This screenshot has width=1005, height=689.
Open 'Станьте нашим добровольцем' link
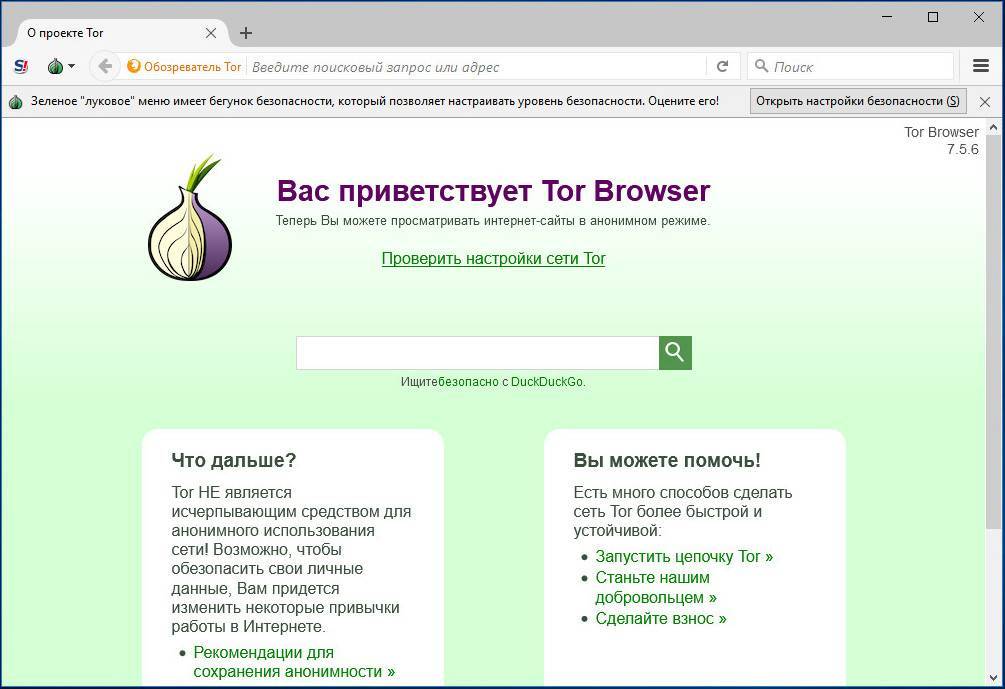(656, 587)
